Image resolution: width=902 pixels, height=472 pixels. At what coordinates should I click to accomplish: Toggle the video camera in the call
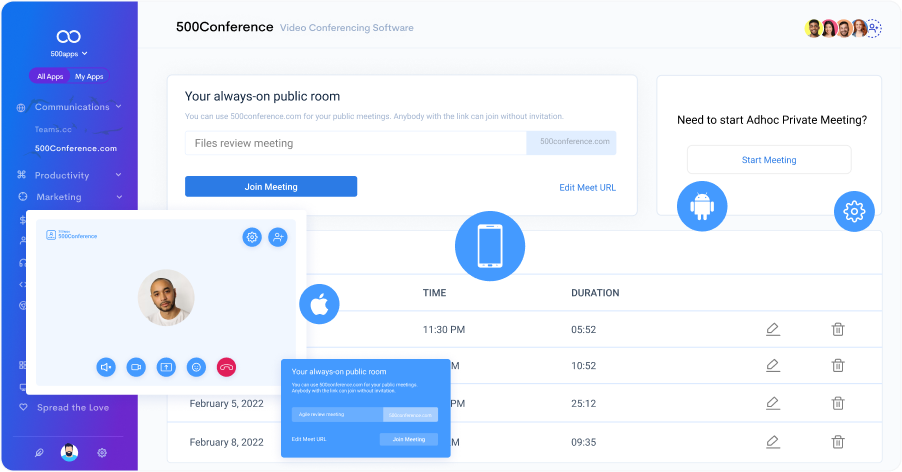tap(136, 367)
